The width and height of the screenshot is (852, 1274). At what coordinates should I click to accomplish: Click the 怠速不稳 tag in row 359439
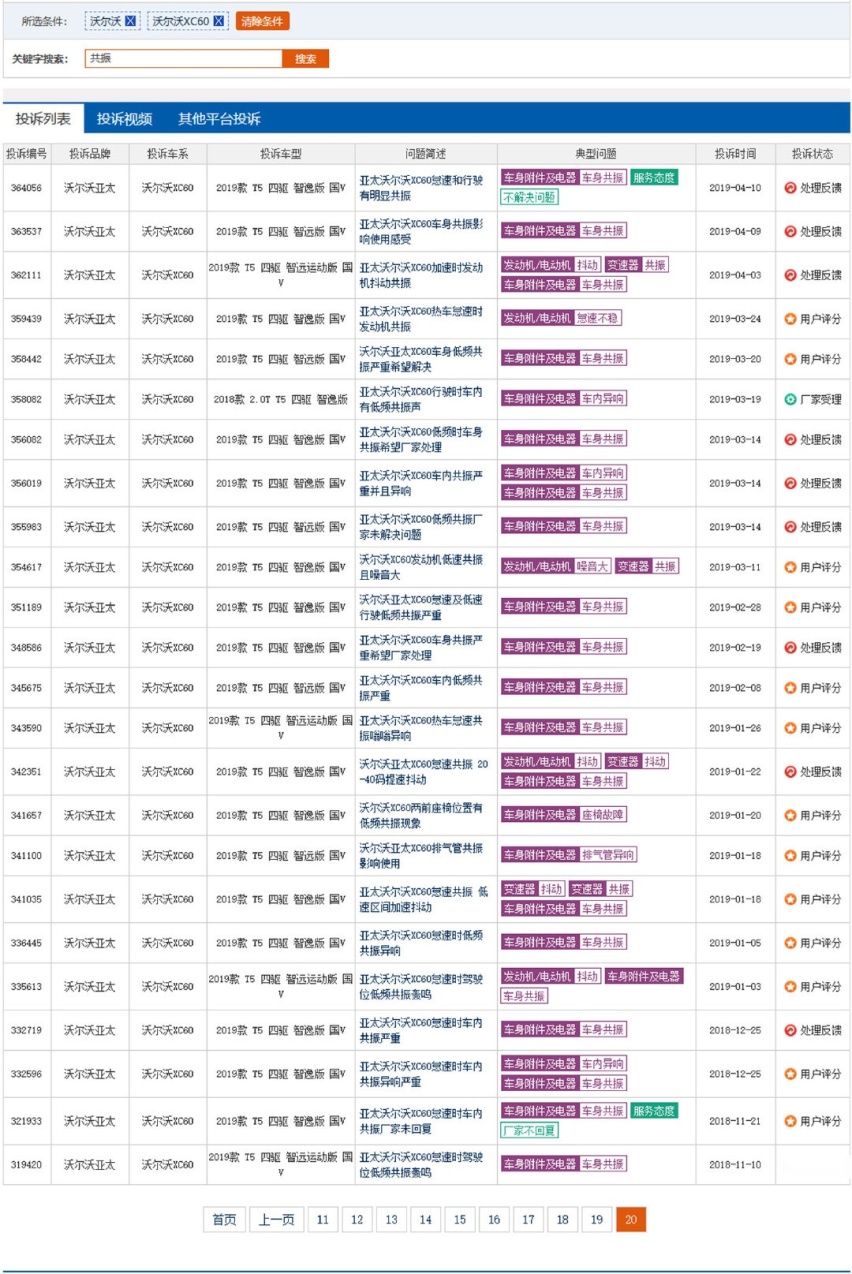(x=597, y=317)
